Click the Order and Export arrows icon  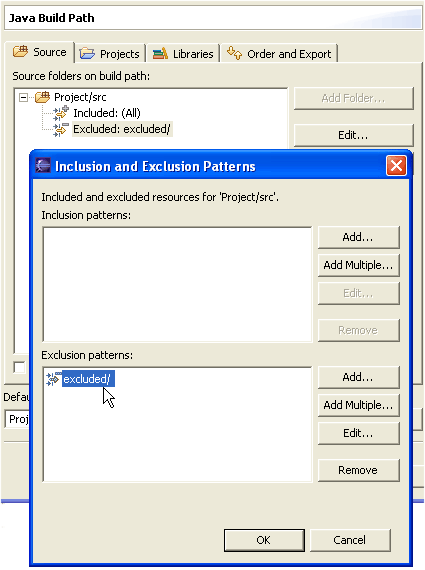coord(234,53)
